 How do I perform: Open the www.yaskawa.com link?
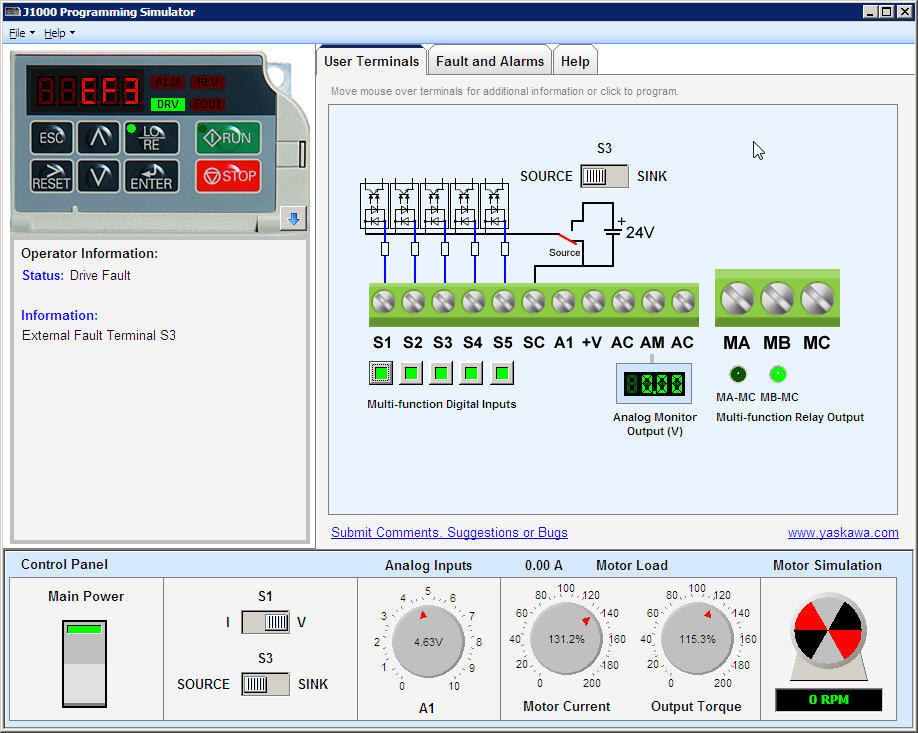point(842,532)
